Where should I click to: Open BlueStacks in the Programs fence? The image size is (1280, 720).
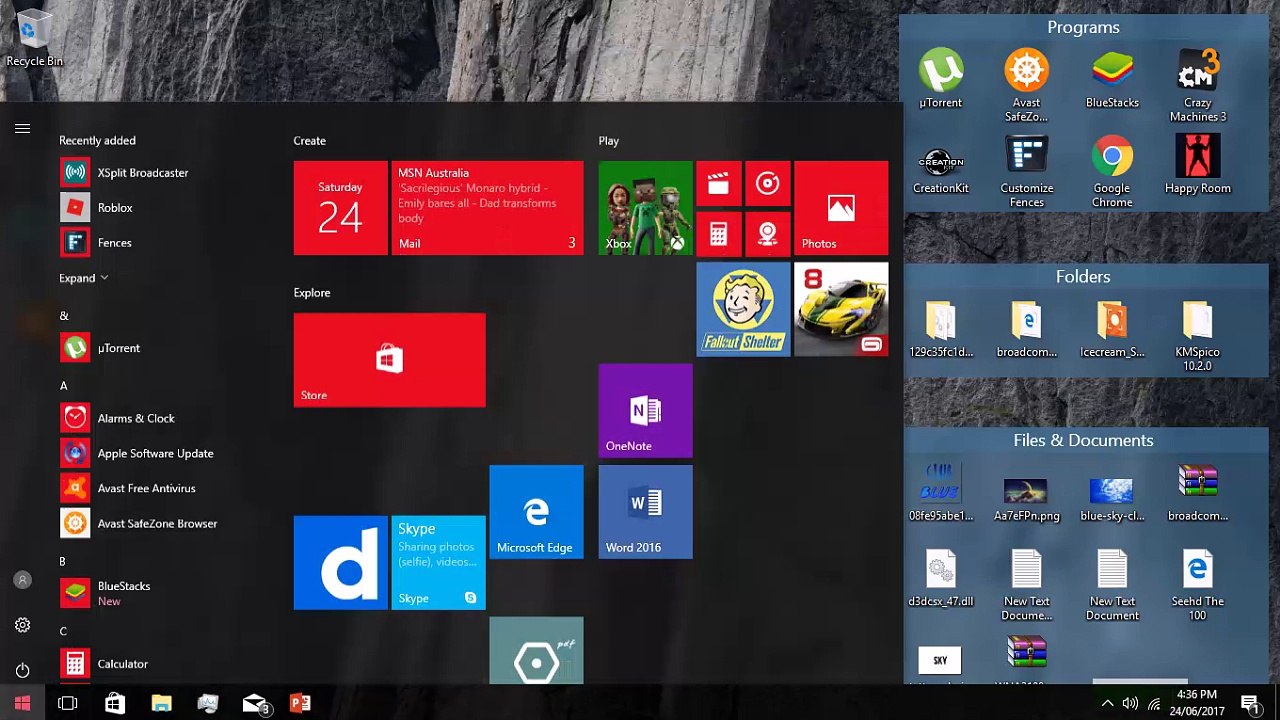[x=1112, y=78]
